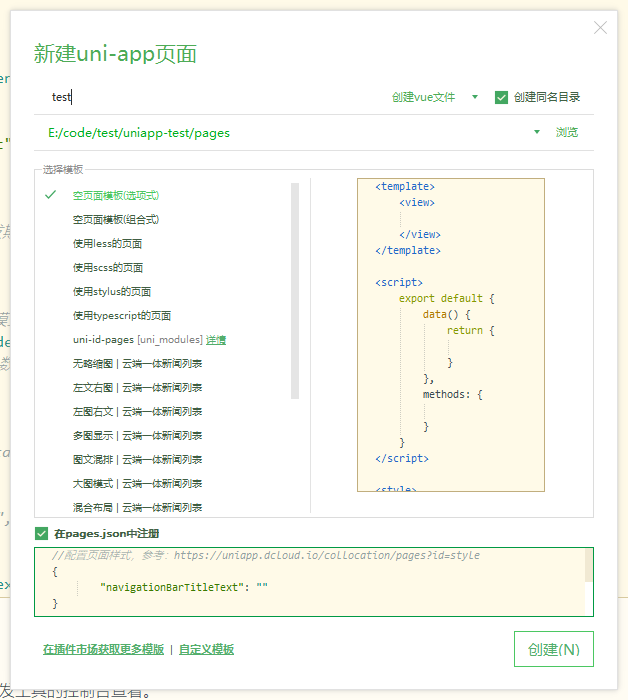The height and width of the screenshot is (700, 628).
Task: Click the uniapp.dcloud.io comment line in the JSON editor
Action: [266, 555]
